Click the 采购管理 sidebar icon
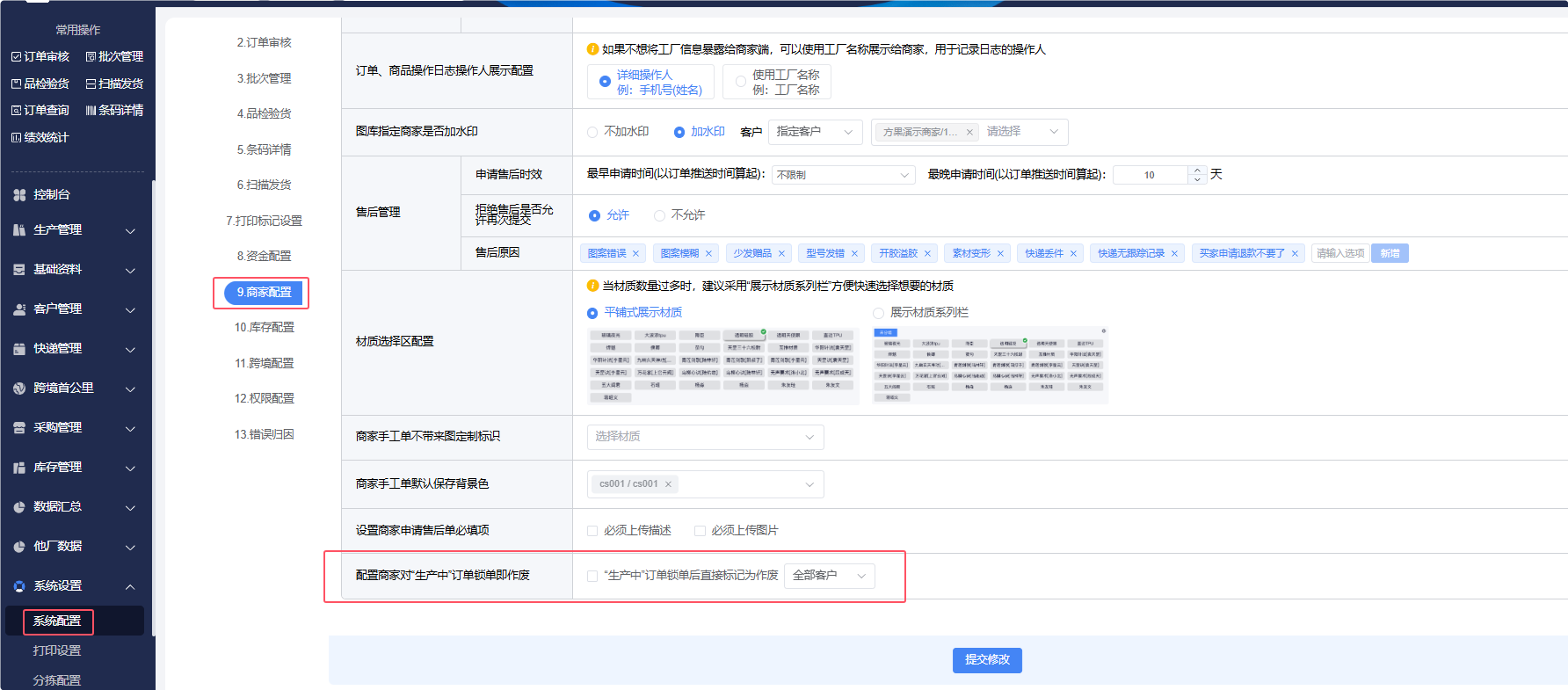Screen dimensions: 1568x690 pos(19,428)
